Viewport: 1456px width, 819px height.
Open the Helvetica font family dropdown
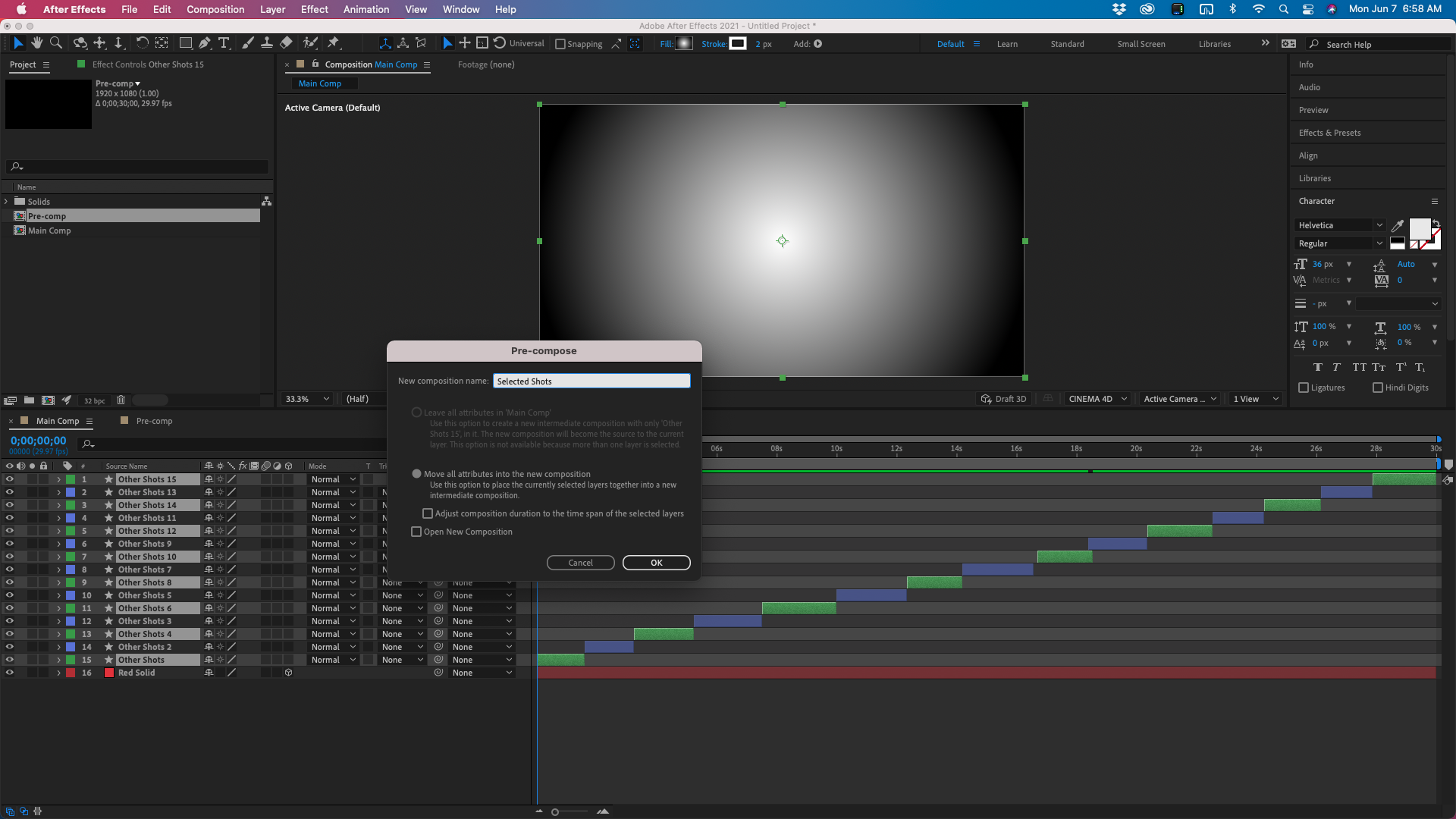[x=1379, y=225]
